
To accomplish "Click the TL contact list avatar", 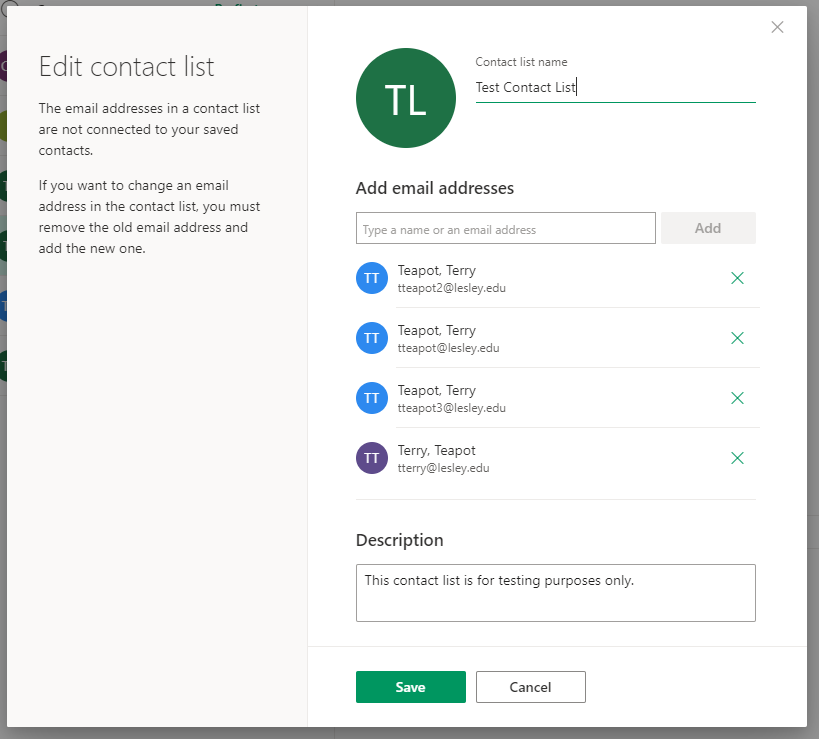I will click(x=406, y=98).
